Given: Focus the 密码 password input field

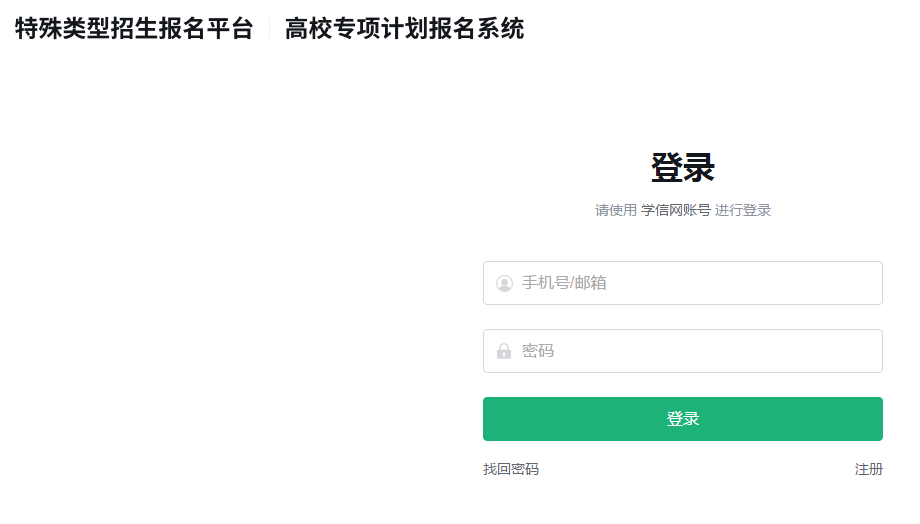Looking at the screenshot, I should tap(700, 351).
